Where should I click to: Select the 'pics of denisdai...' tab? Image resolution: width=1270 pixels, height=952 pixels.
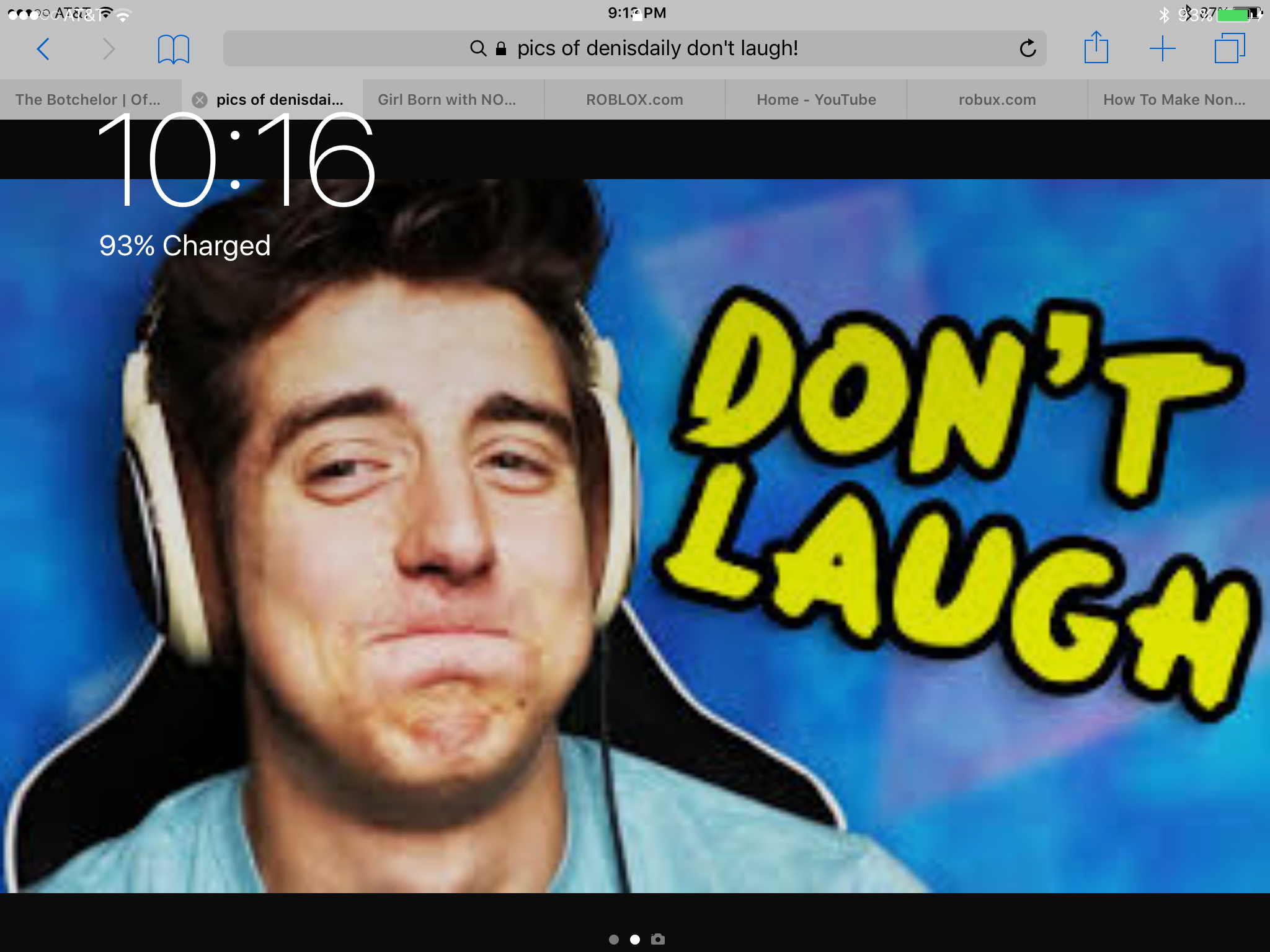pyautogui.click(x=272, y=100)
